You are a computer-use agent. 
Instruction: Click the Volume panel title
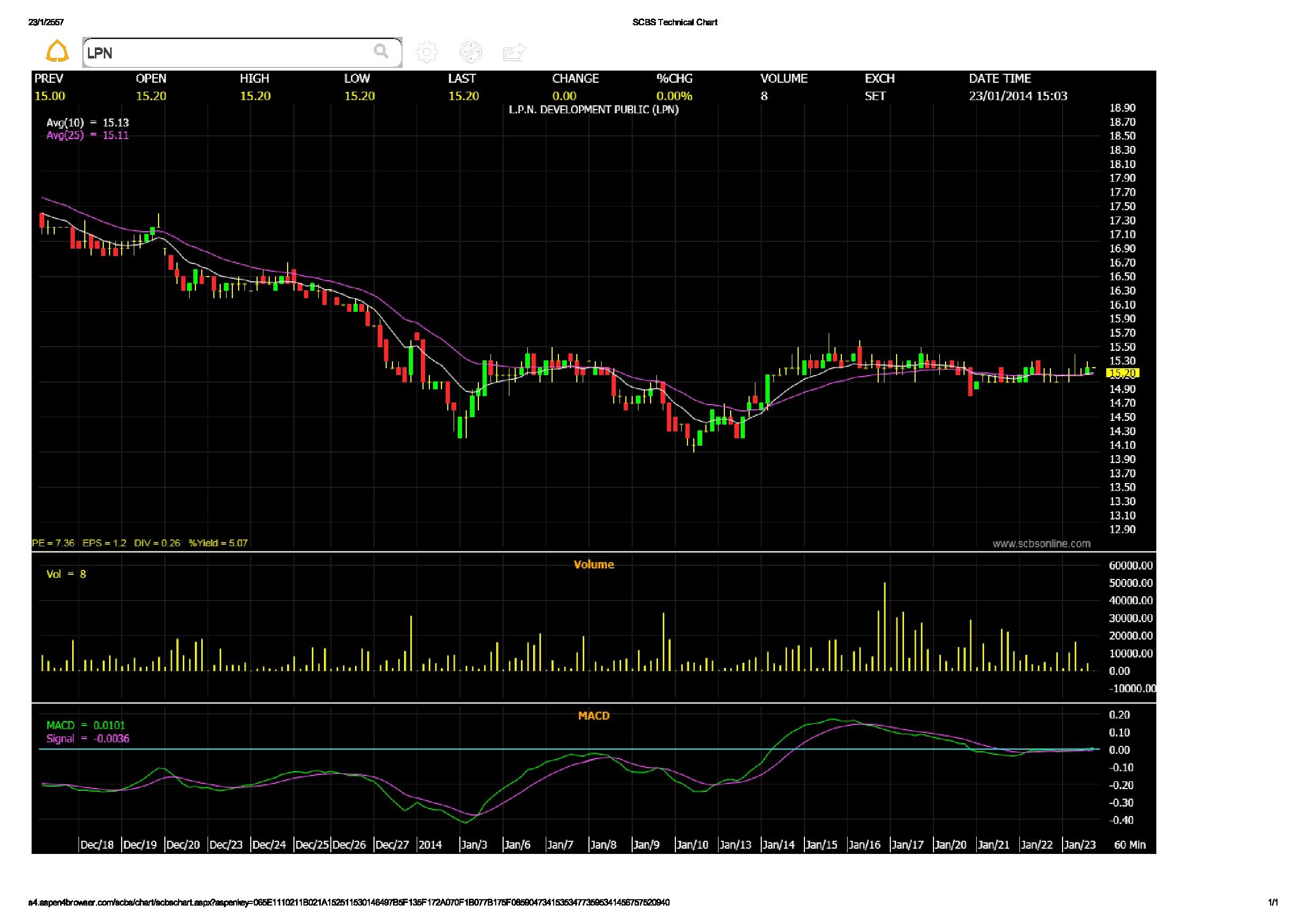594,565
